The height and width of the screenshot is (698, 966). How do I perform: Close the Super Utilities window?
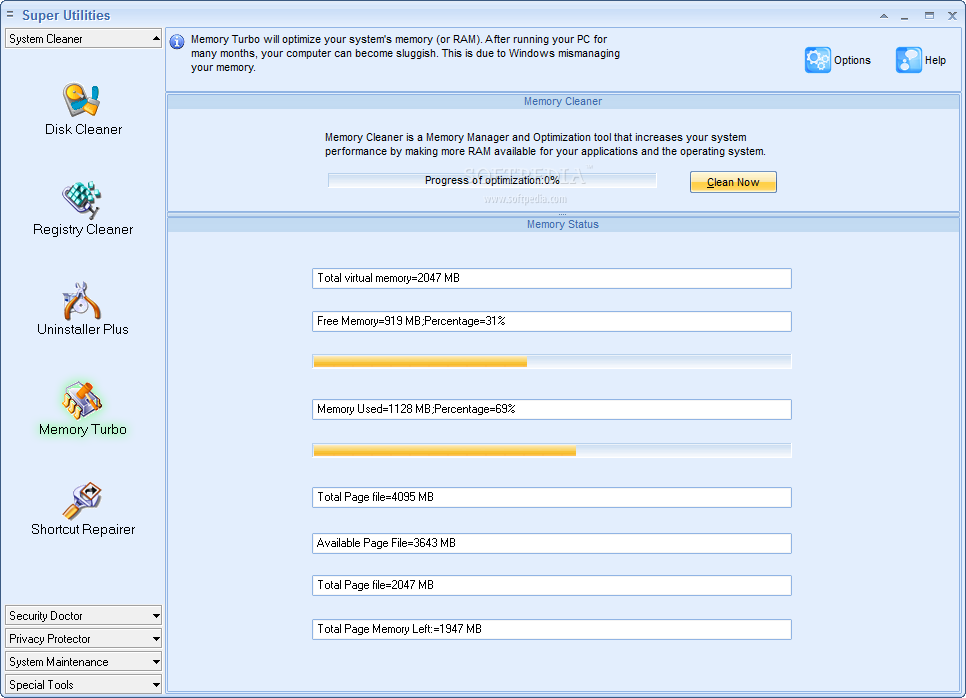[952, 16]
